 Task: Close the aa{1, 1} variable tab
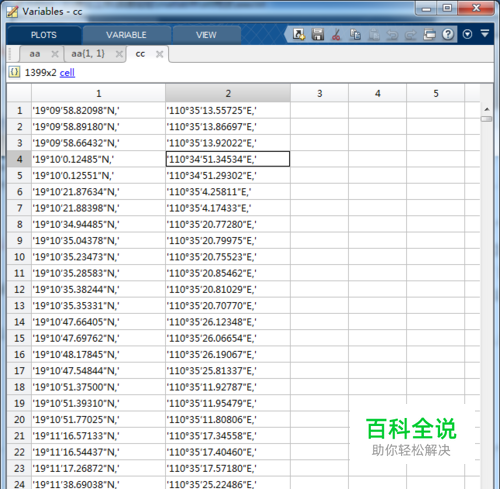[x=119, y=54]
